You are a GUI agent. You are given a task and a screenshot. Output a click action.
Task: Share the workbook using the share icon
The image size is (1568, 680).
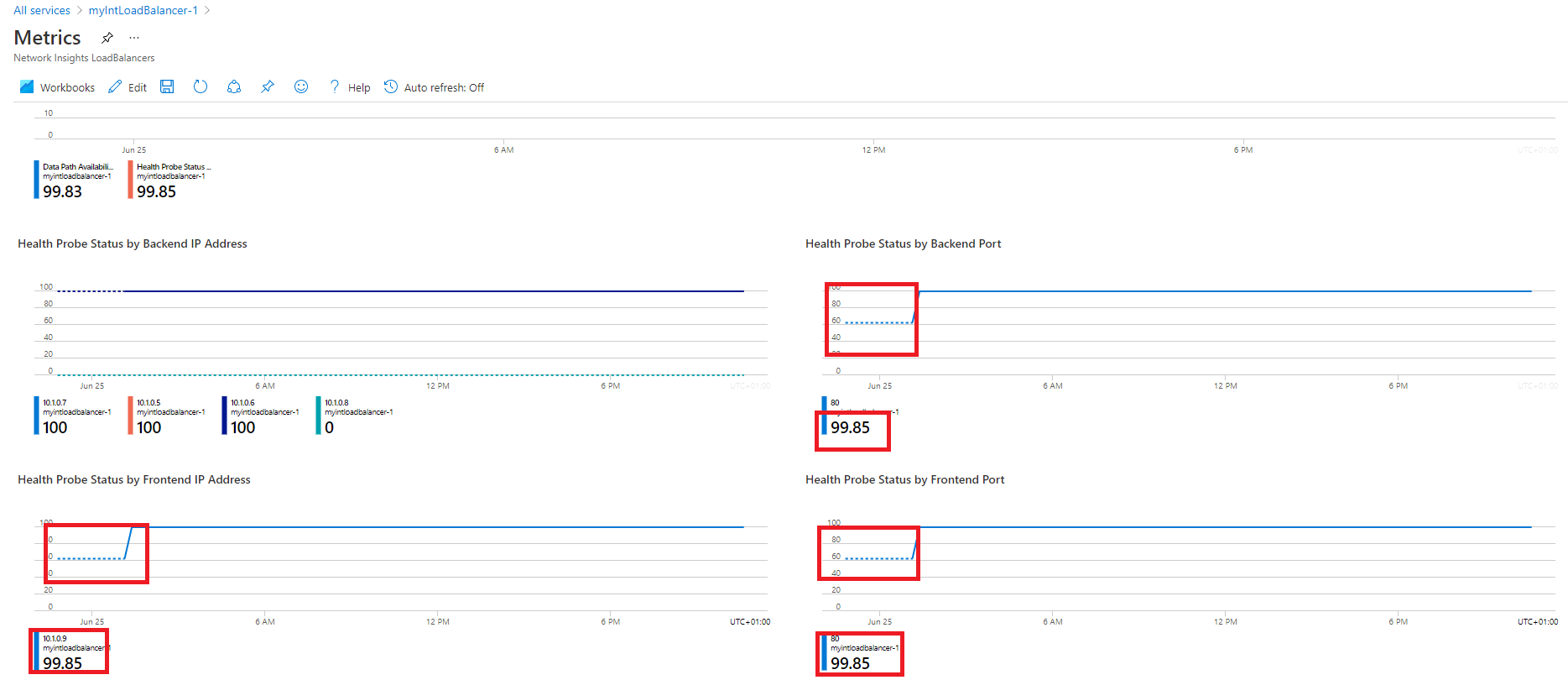coord(234,86)
